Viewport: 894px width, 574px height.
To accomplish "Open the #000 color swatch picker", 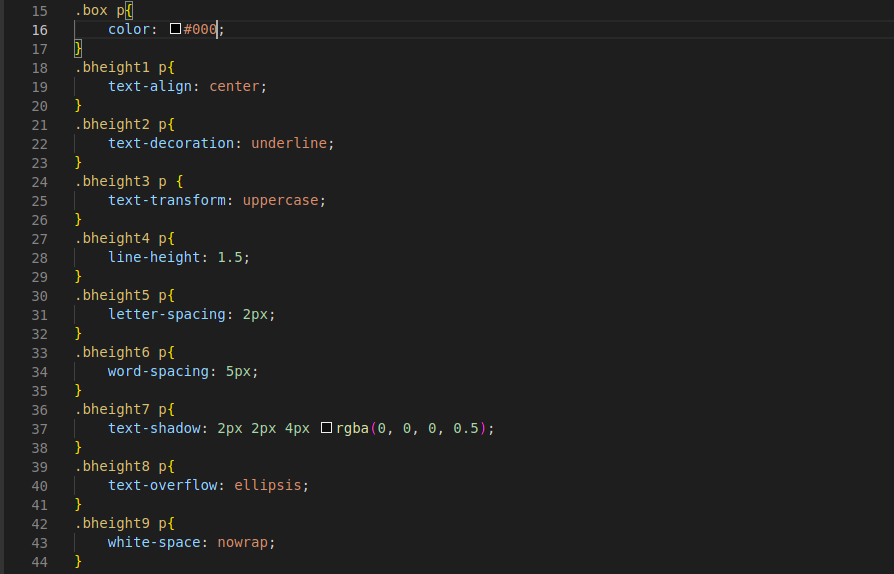I will click(176, 29).
